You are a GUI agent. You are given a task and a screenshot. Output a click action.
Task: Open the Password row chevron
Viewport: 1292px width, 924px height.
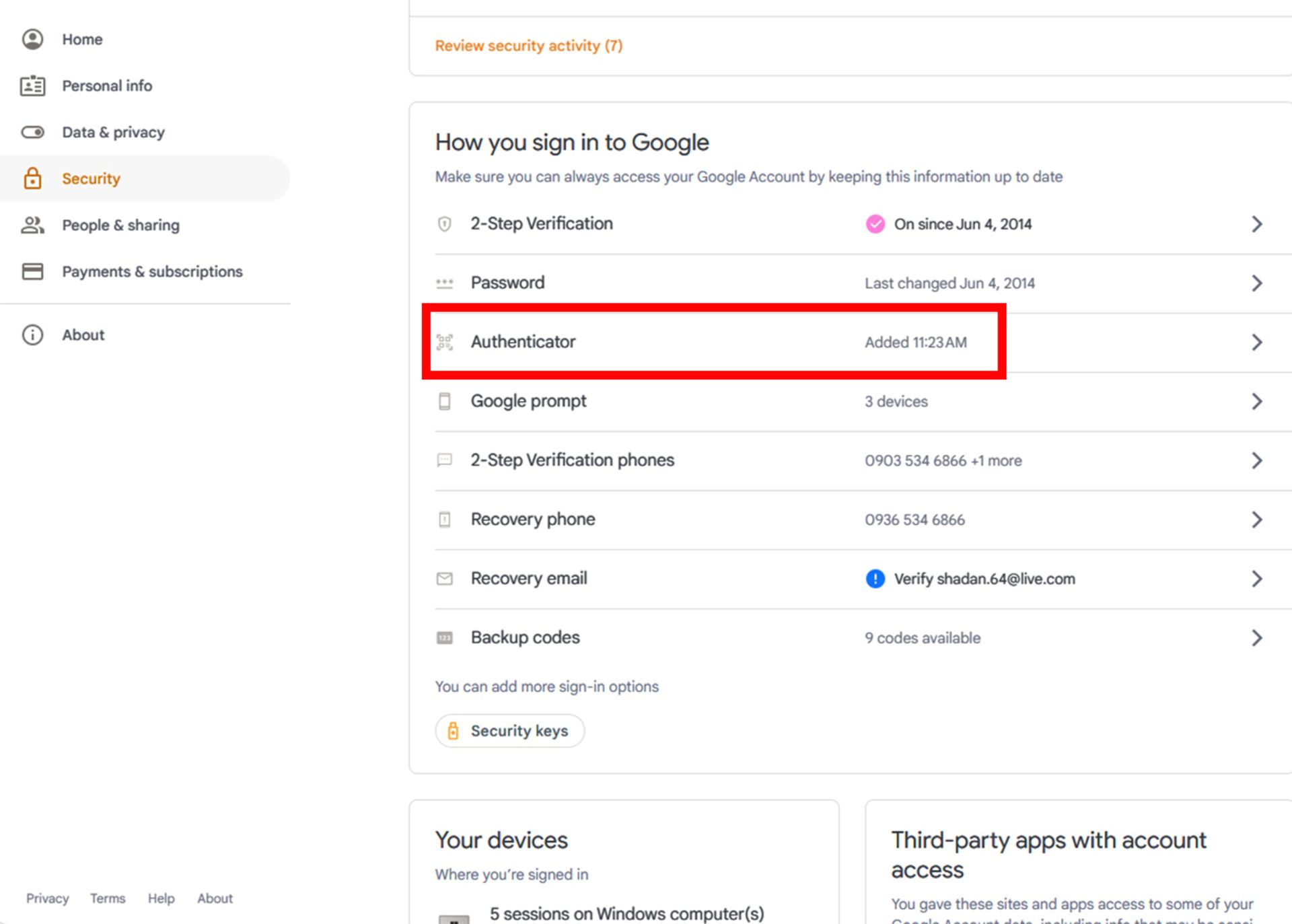pos(1256,283)
